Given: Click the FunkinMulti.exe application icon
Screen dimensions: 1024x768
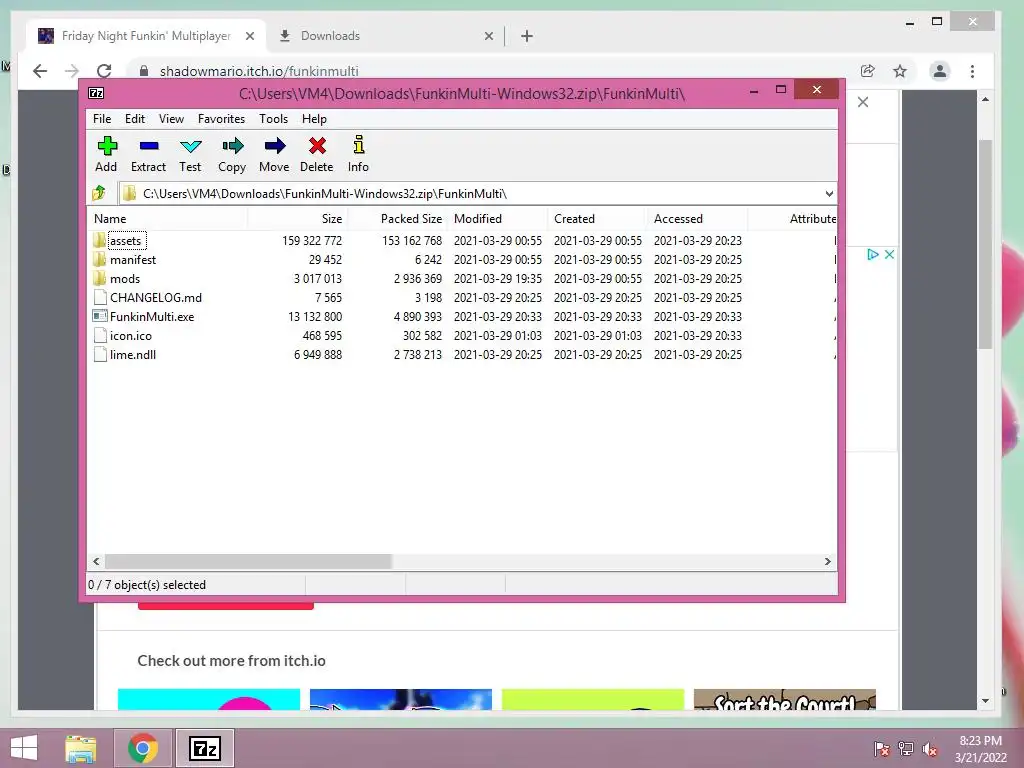Looking at the screenshot, I should [x=100, y=316].
